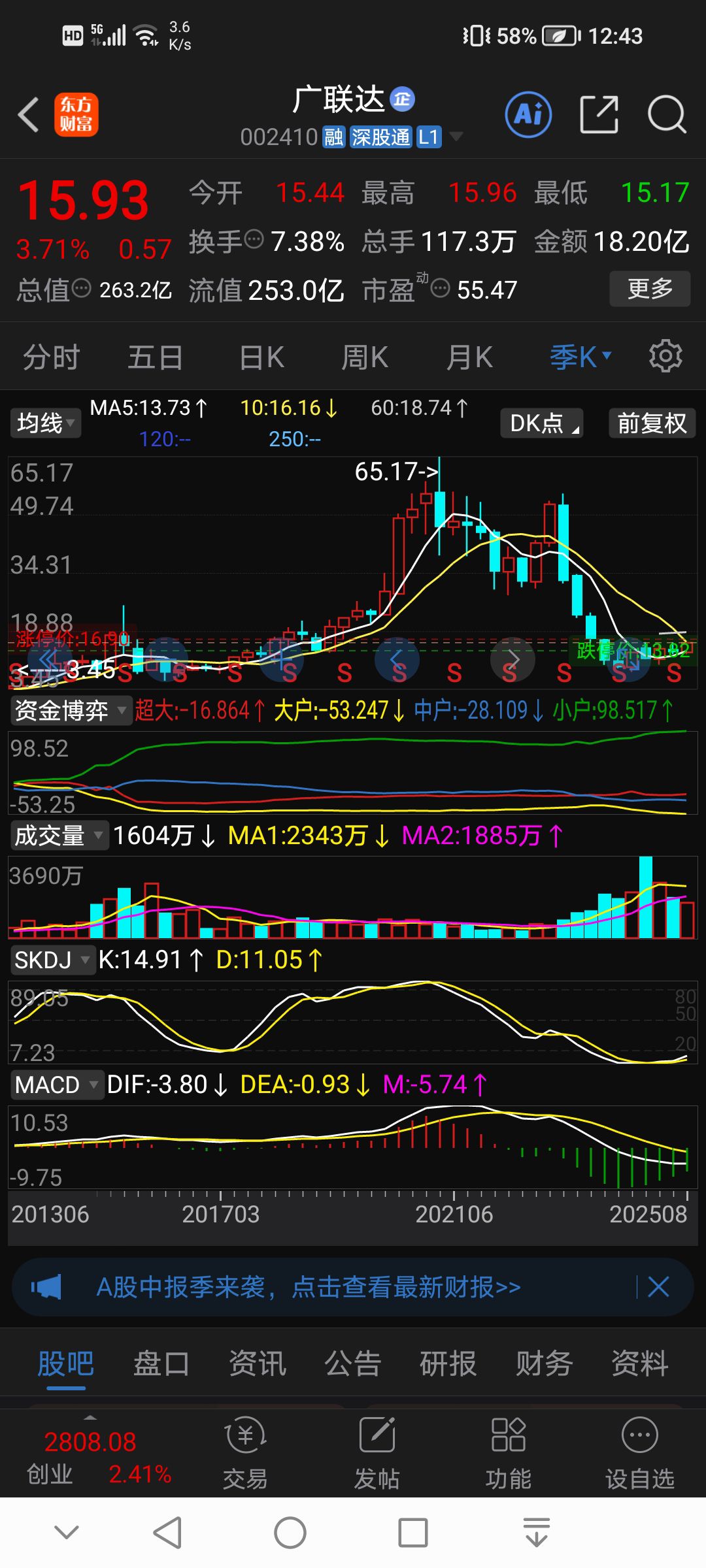
Task: Tap the 广联达 stock name title
Action: pyautogui.click(x=339, y=99)
